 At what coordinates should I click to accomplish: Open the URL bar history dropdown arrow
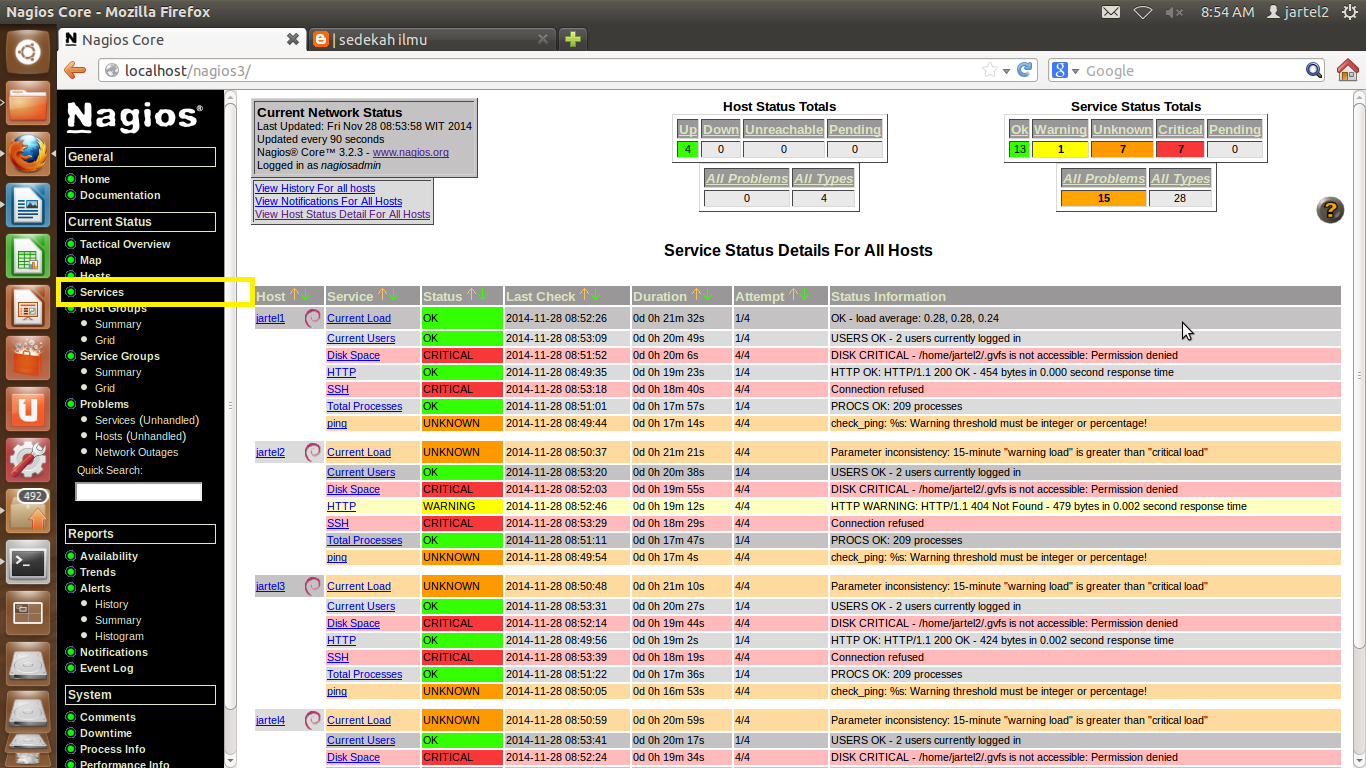[x=1007, y=71]
